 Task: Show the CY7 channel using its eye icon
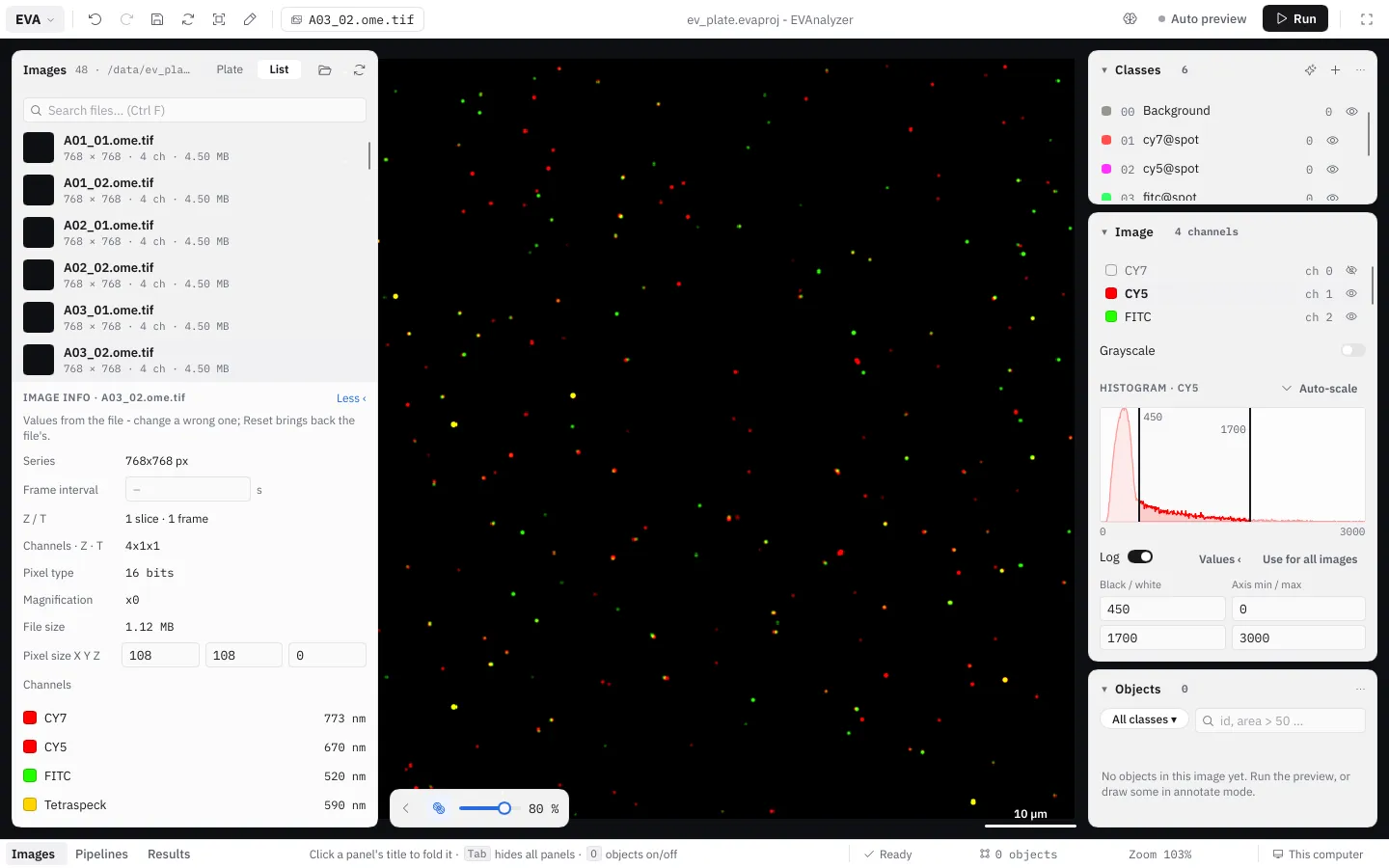tap(1351, 271)
